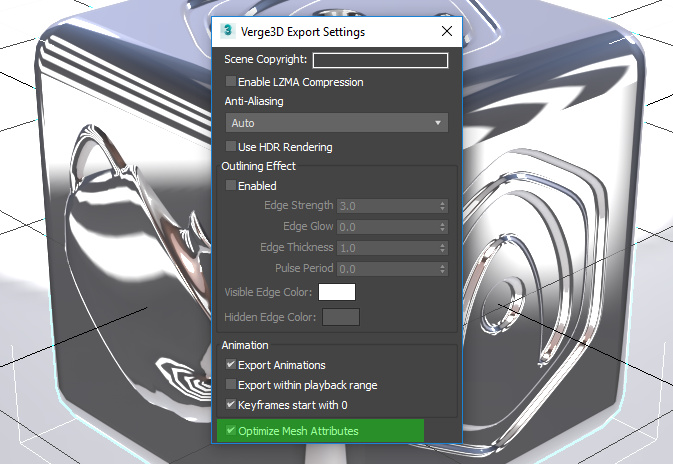Enable the Outlining Effect checkbox
Image resolution: width=673 pixels, height=464 pixels.
click(x=231, y=185)
